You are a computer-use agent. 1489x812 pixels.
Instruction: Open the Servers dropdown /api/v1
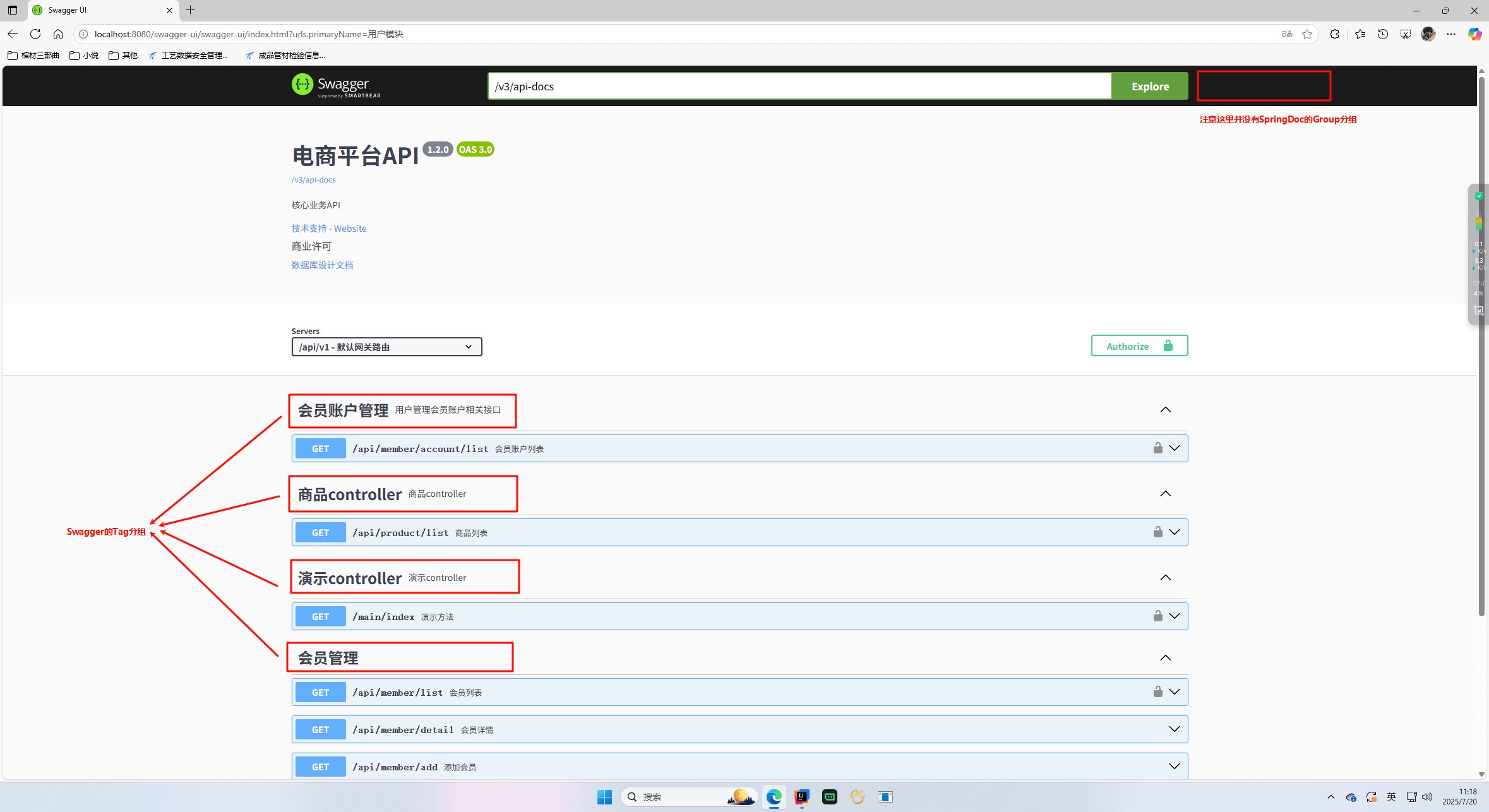click(x=386, y=347)
